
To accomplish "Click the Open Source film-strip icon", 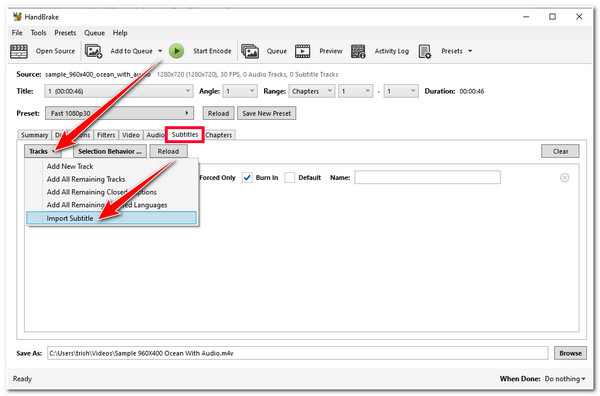I will click(19, 51).
